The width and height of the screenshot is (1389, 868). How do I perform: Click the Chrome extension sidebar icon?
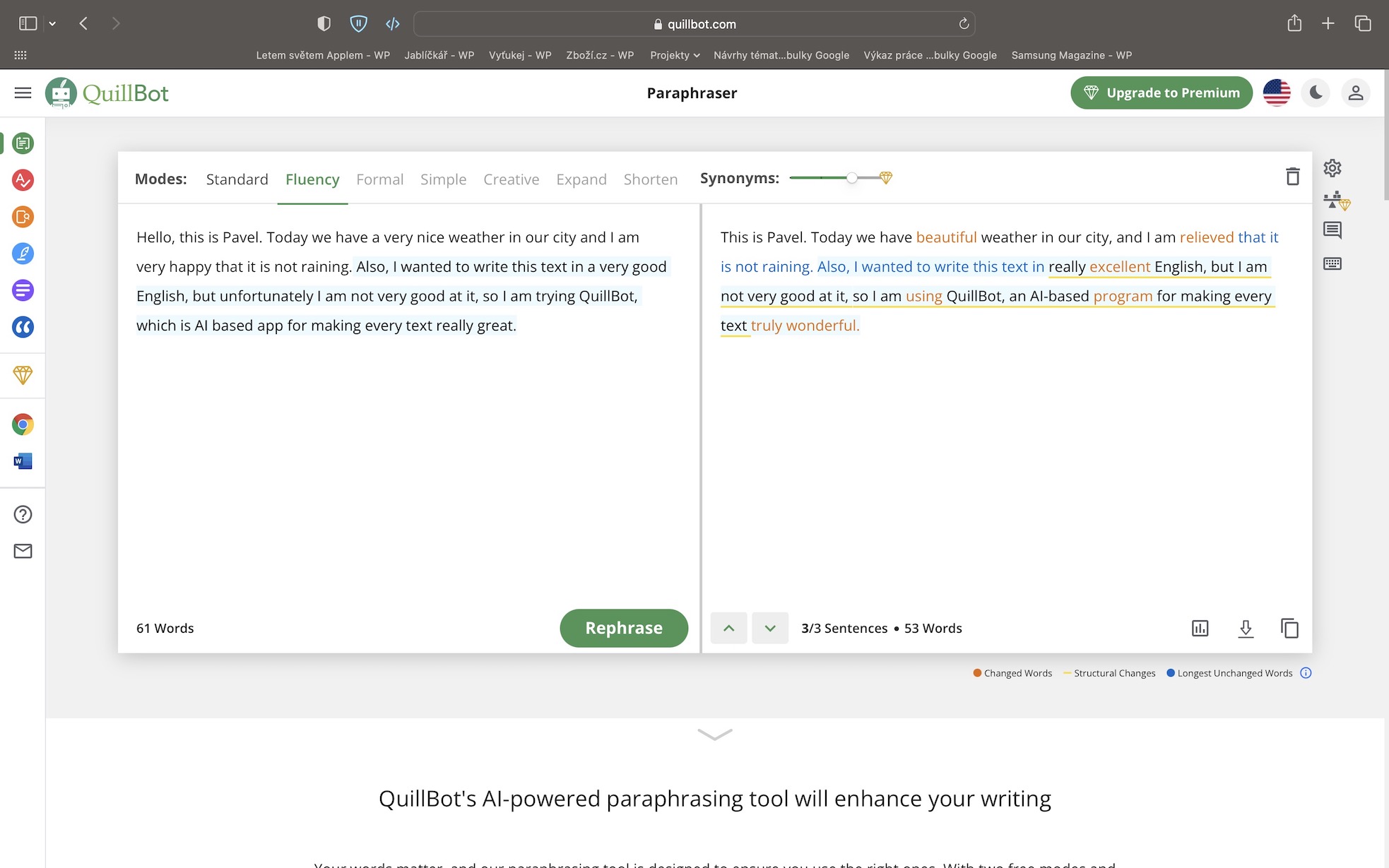tap(23, 424)
